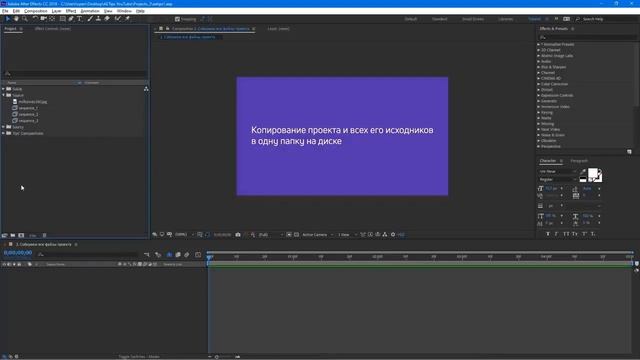Switch to the Effect Controls tab
Screen dimensions: 640x360
(x=53, y=29)
